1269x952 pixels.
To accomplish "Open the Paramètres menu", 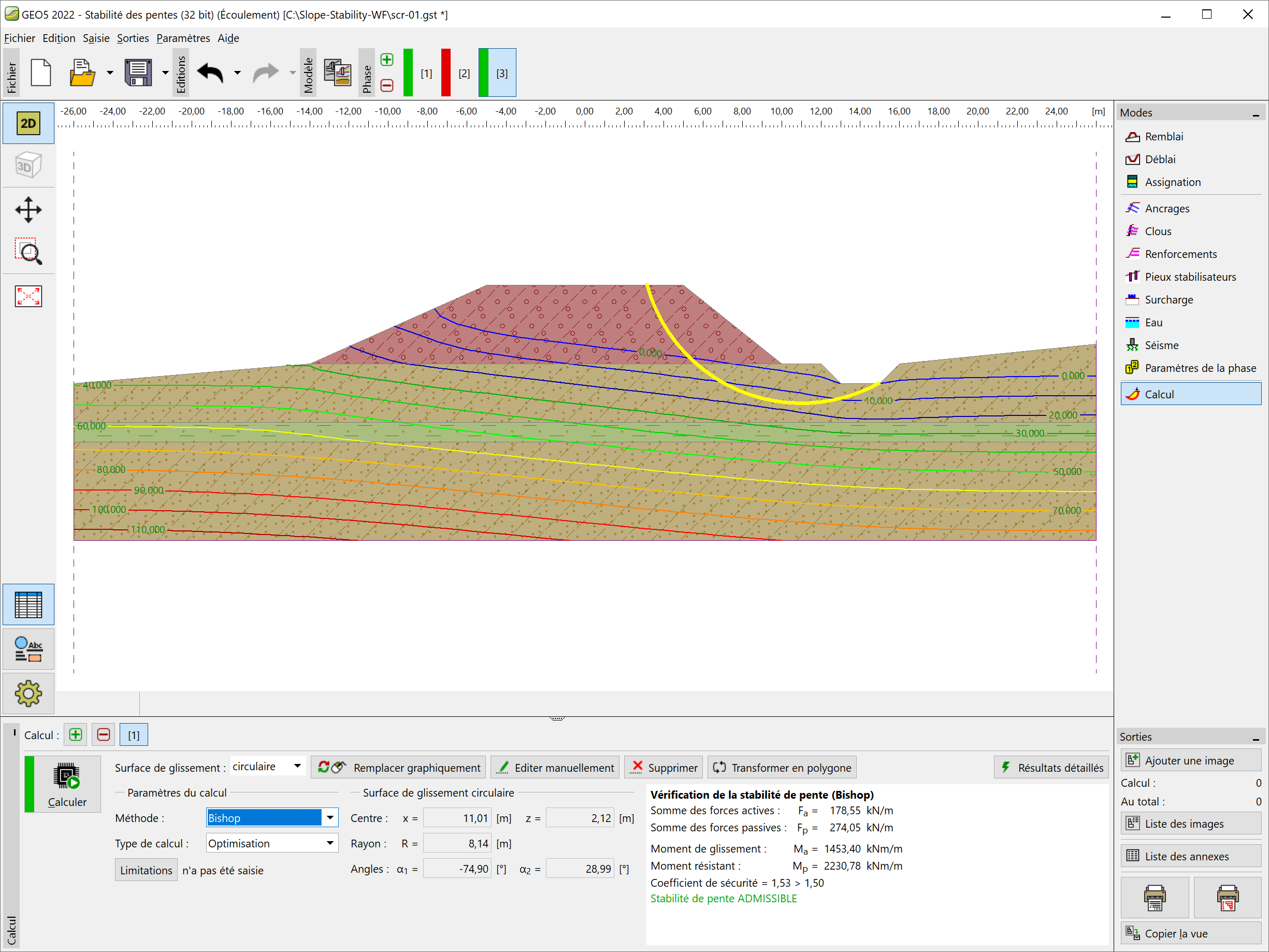I will [x=183, y=38].
